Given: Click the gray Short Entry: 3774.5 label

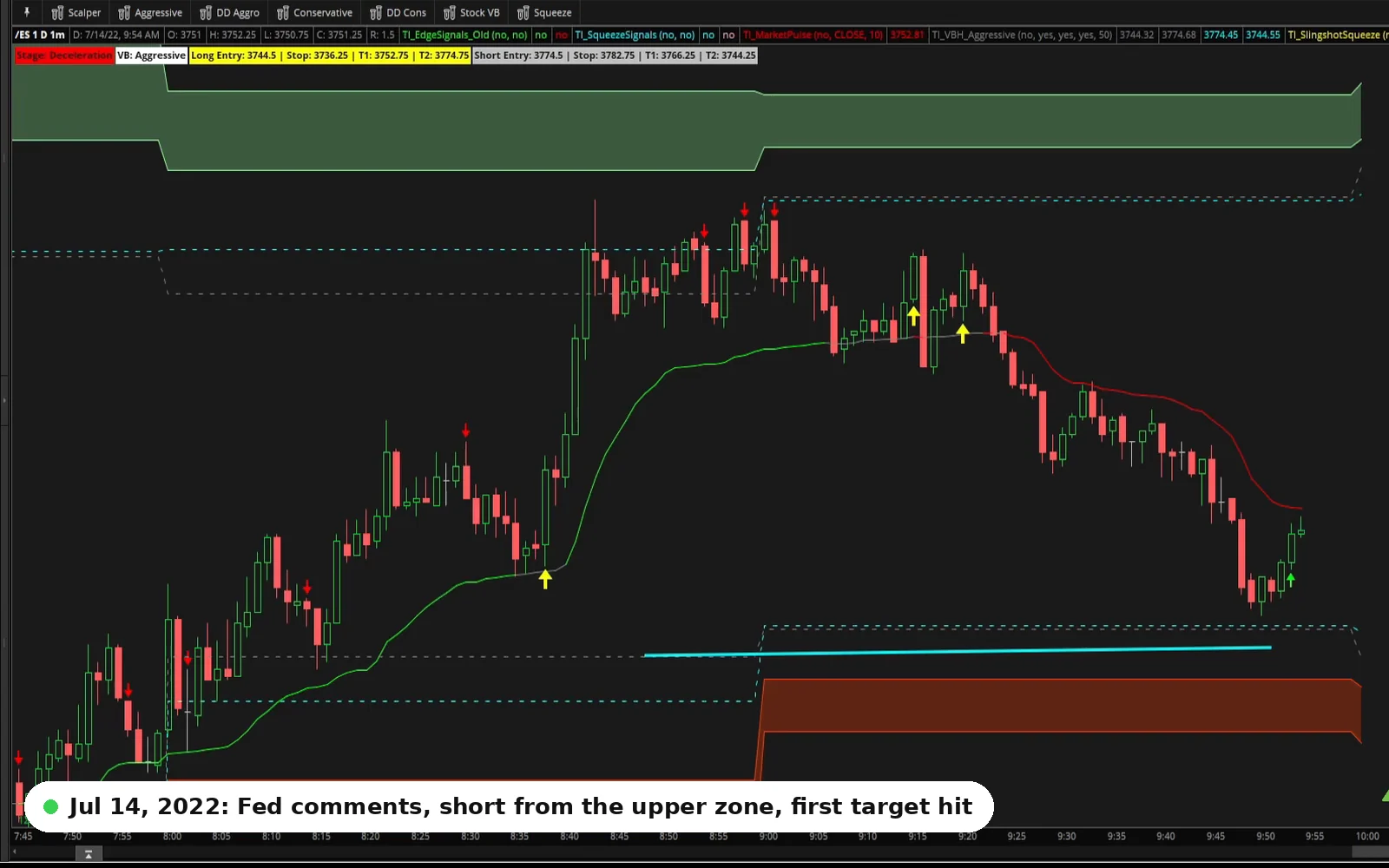Looking at the screenshot, I should tap(615, 56).
